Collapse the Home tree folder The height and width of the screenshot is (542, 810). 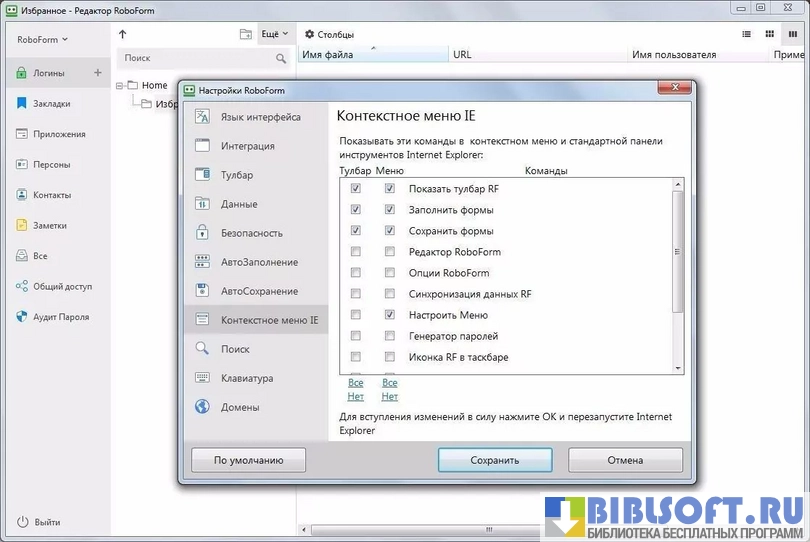(x=120, y=86)
